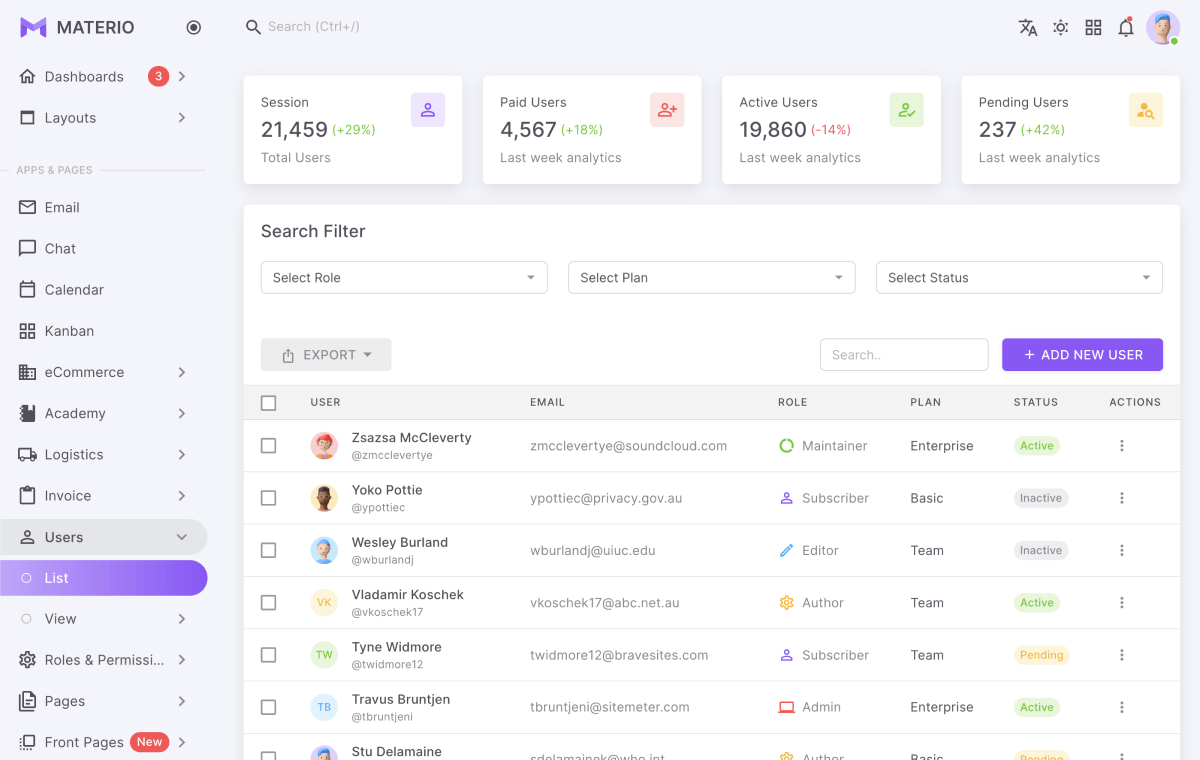Expand the Academy menu
The width and height of the screenshot is (1200, 760).
pos(104,413)
